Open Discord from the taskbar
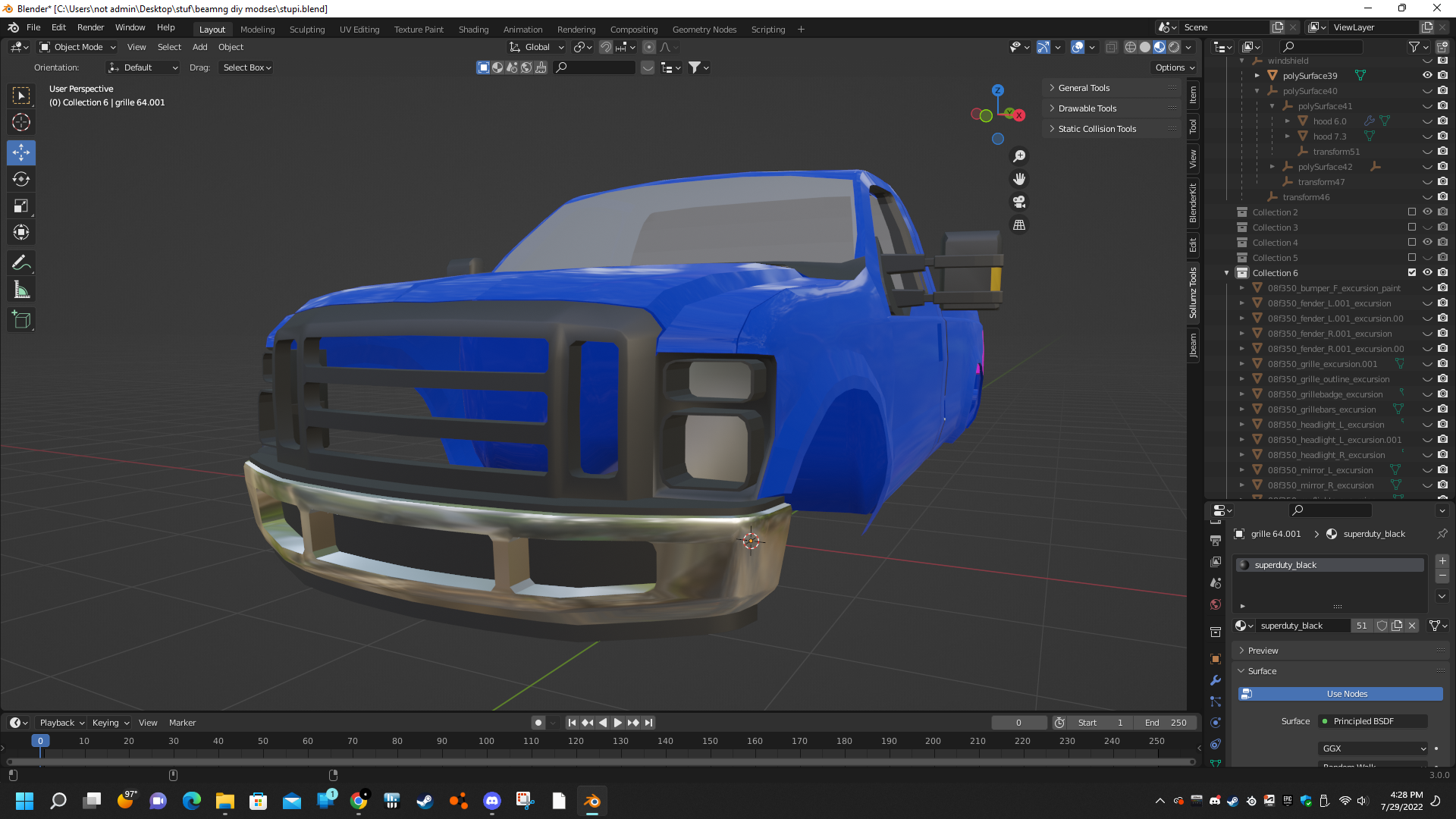The image size is (1456, 819). [492, 801]
